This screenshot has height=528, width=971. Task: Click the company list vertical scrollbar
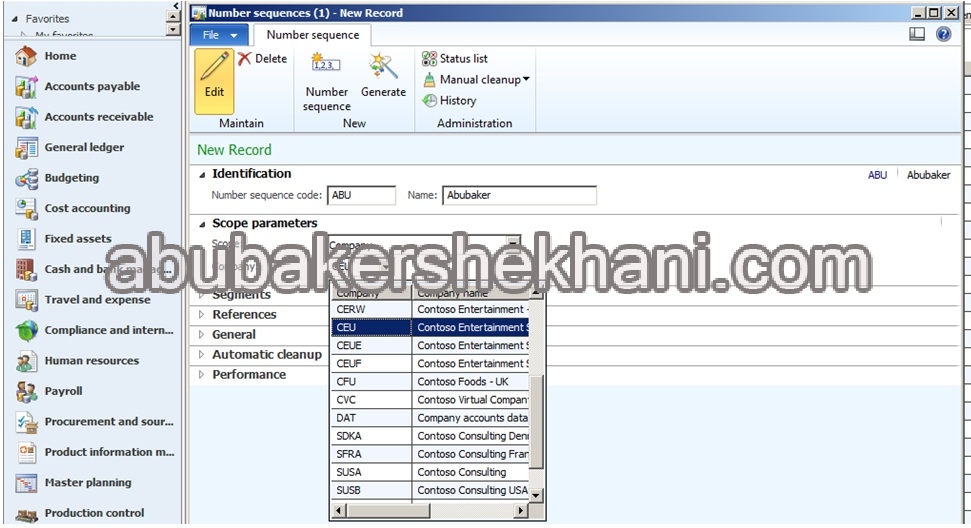(537, 420)
